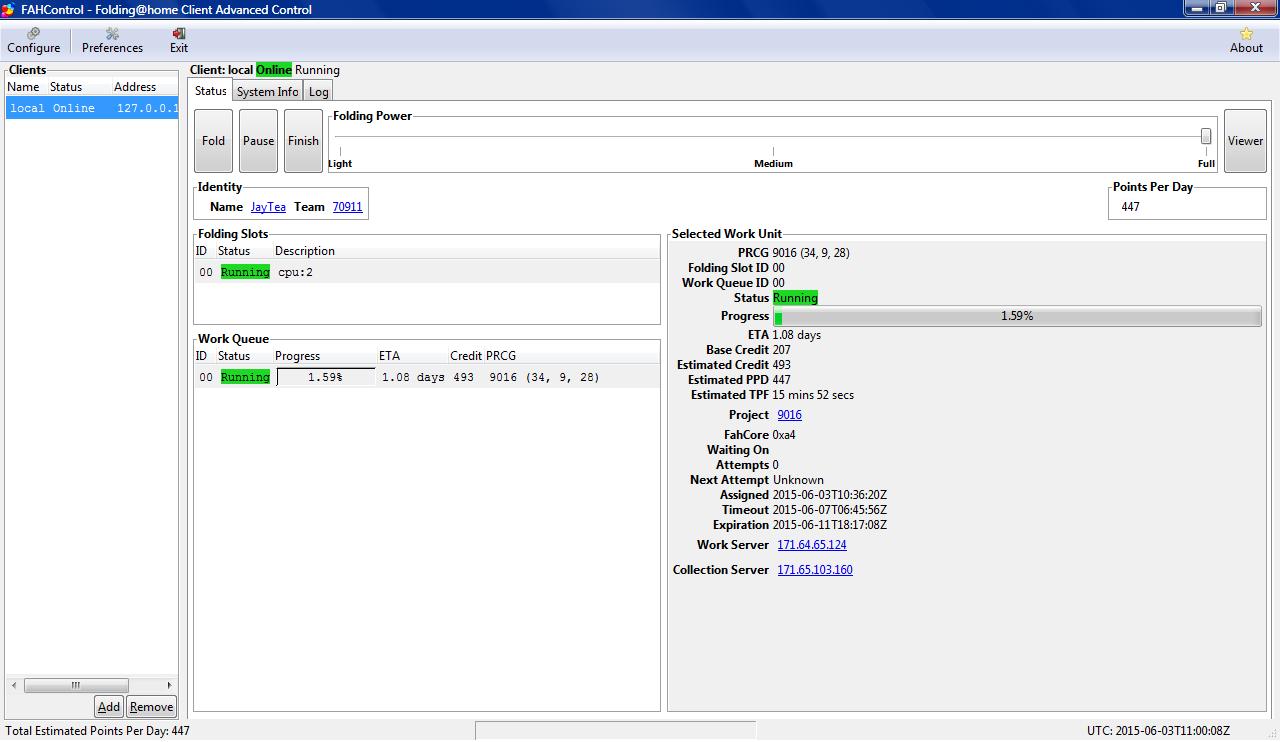Click the Estimated TPF 15 mins value
Viewport: 1280px width, 742px height.
pyautogui.click(x=813, y=395)
